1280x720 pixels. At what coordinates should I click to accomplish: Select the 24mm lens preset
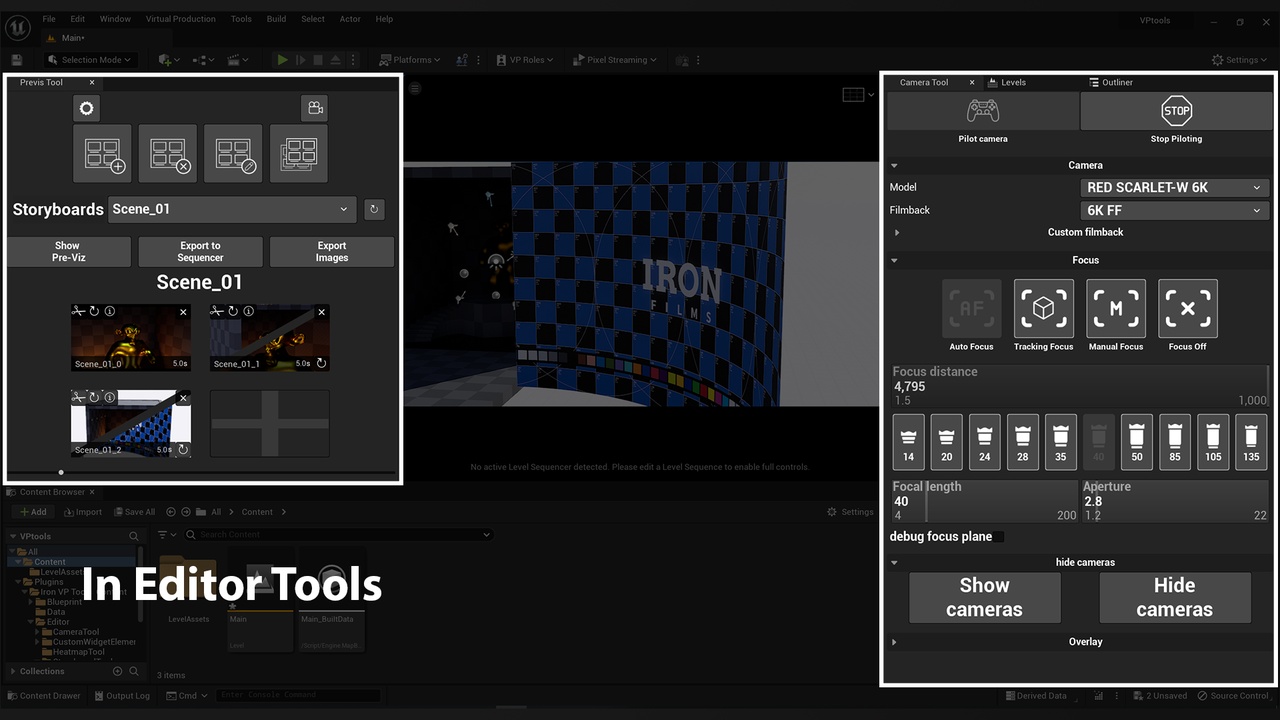pos(984,442)
